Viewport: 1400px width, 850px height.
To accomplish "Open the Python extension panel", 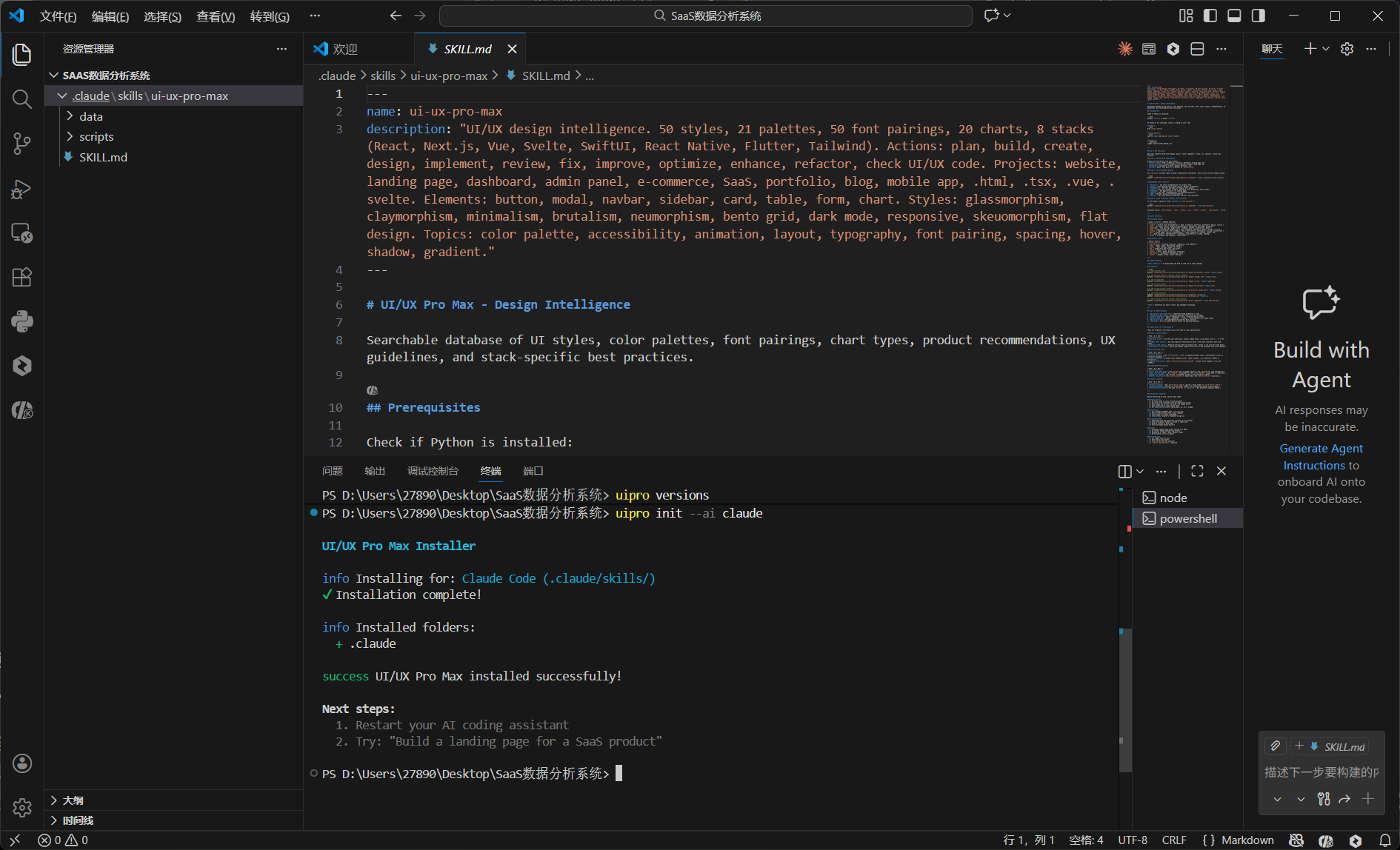I will point(22,321).
